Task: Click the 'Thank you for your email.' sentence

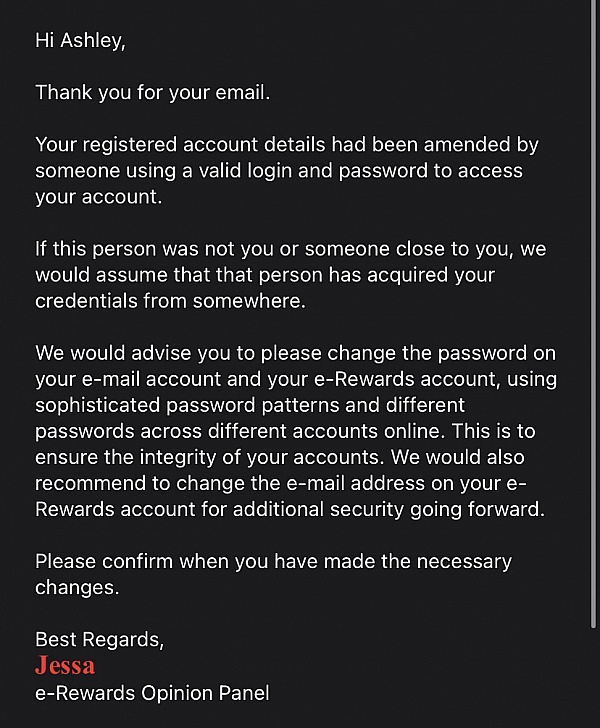Action: 153,92
